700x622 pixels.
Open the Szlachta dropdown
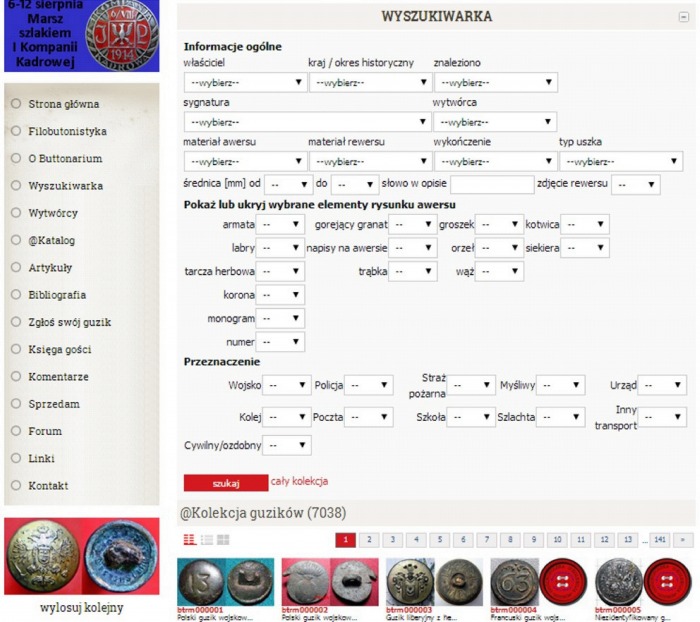561,417
